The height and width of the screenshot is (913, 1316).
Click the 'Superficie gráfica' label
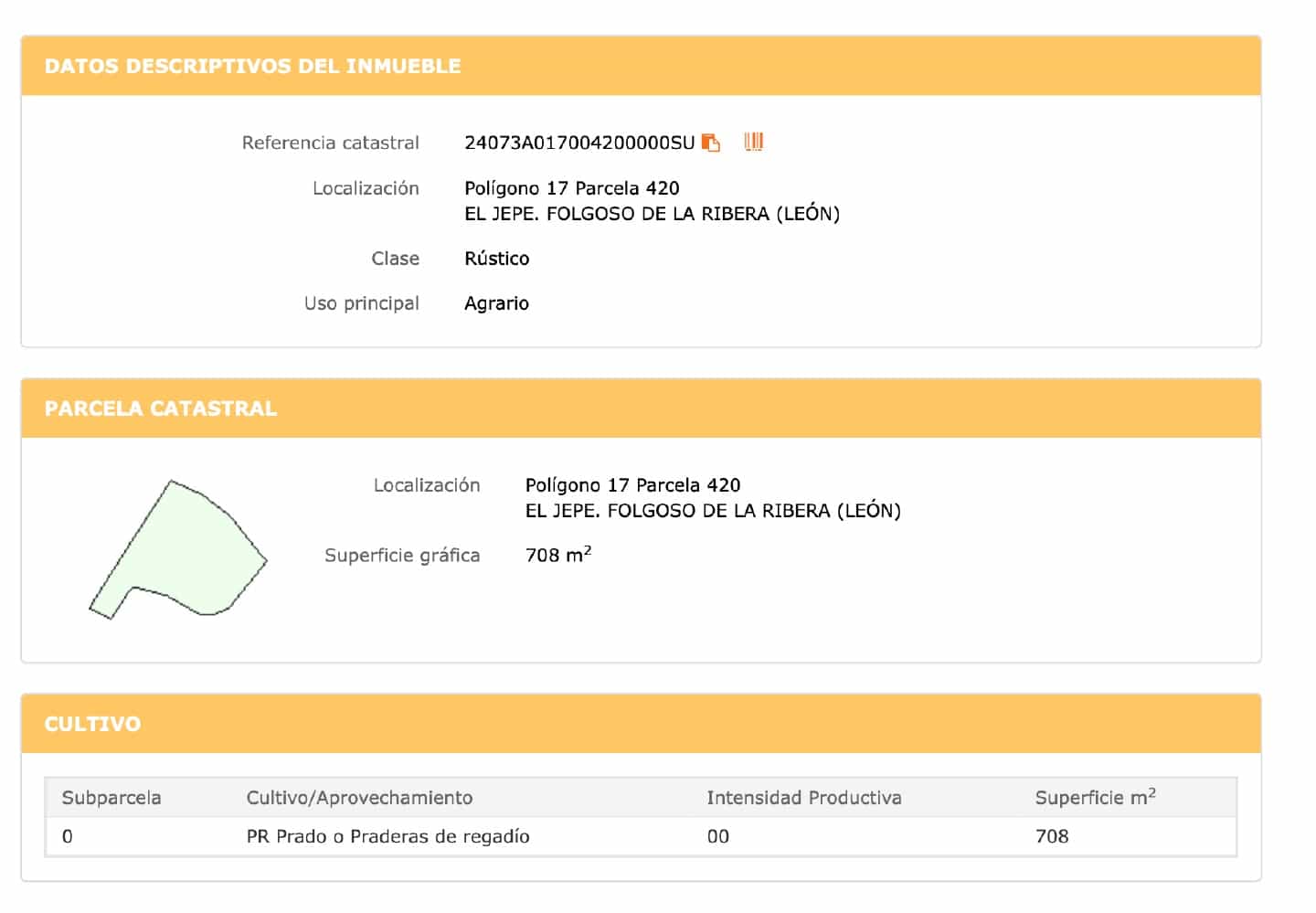[402, 556]
